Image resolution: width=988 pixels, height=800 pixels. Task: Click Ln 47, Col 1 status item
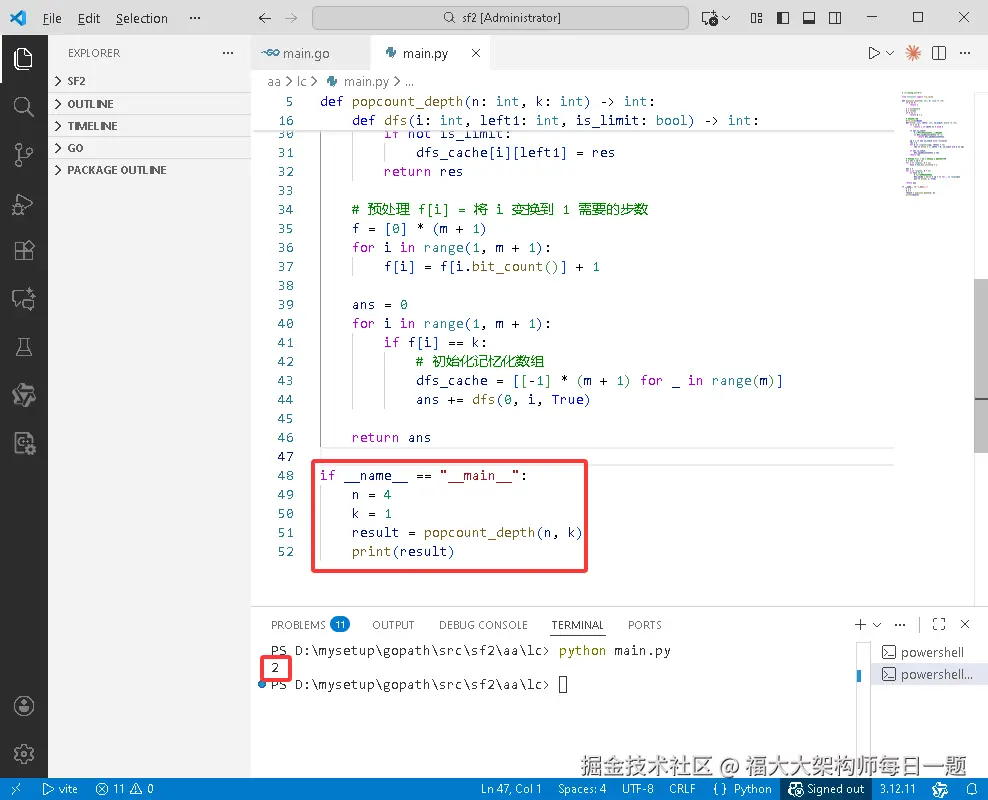(511, 789)
